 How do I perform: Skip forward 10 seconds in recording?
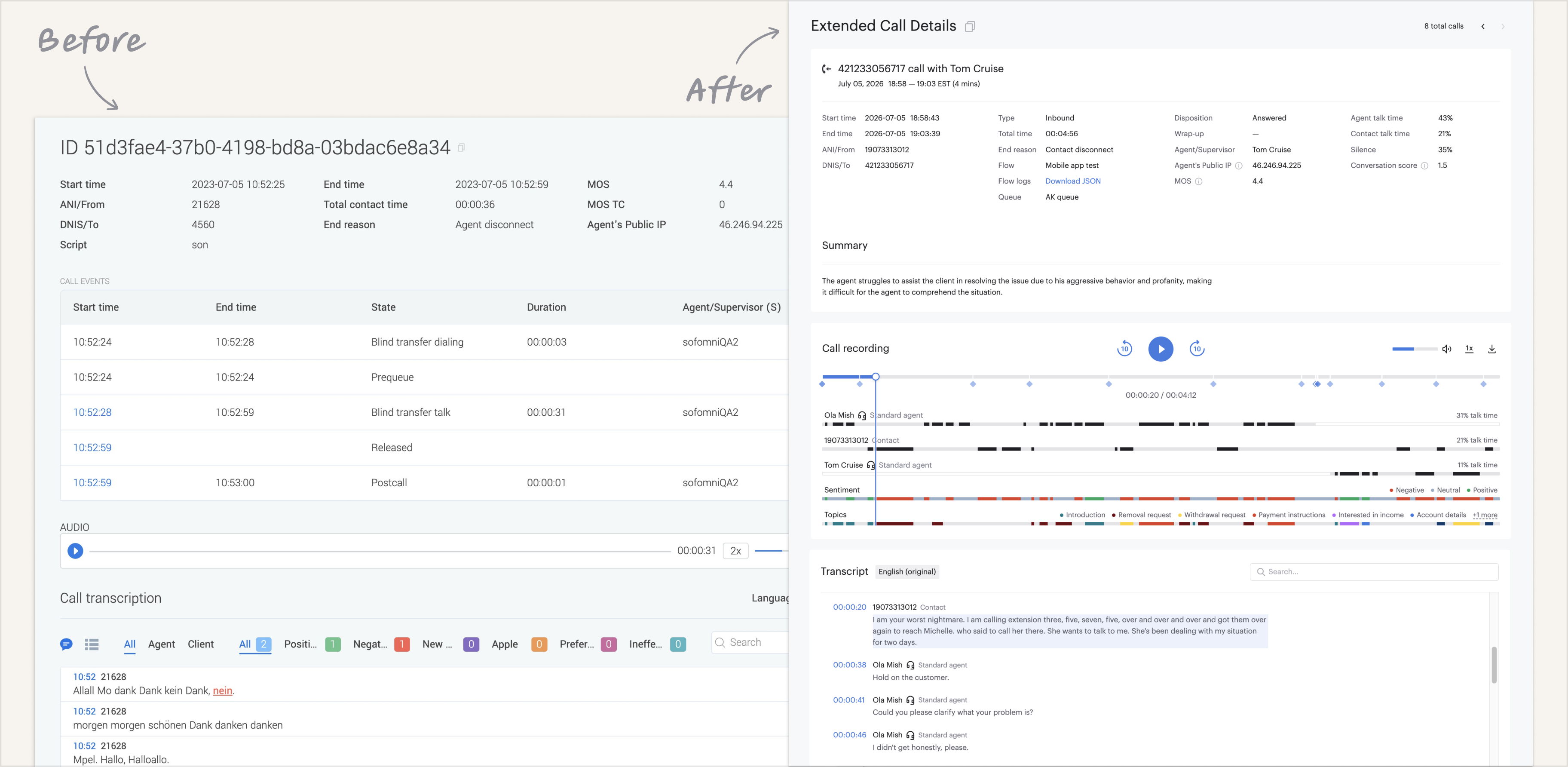coord(1197,349)
